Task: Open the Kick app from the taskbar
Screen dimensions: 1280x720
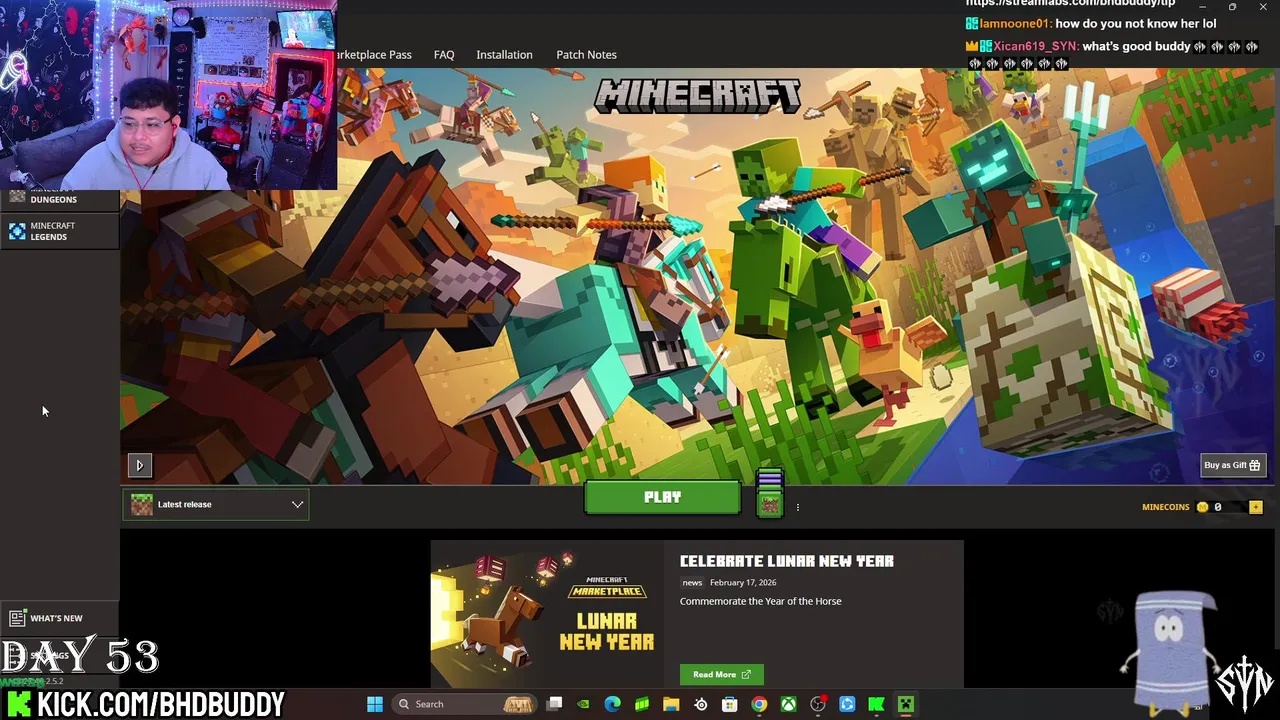Action: [876, 704]
